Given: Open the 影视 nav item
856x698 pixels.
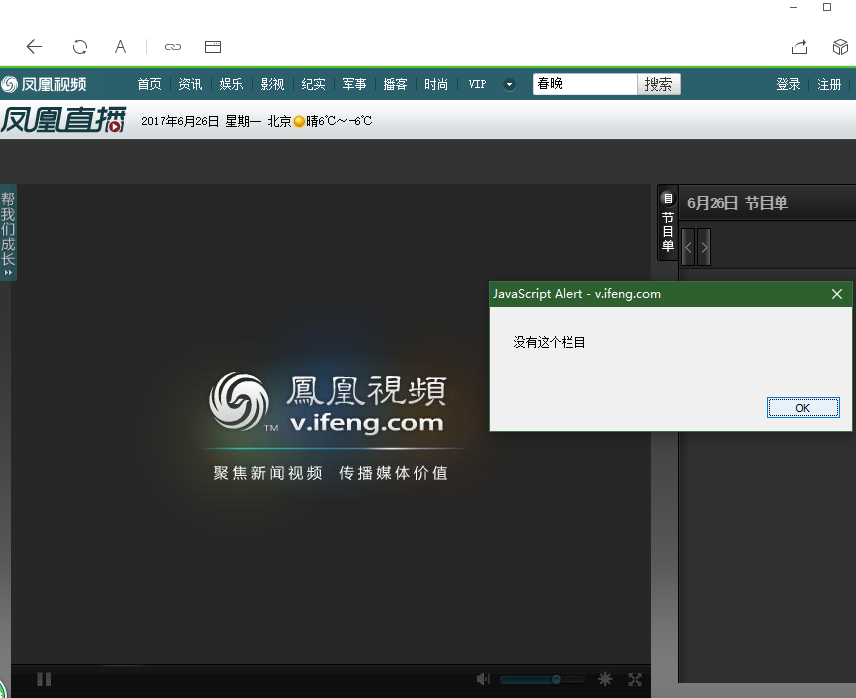Looking at the screenshot, I should [x=272, y=84].
